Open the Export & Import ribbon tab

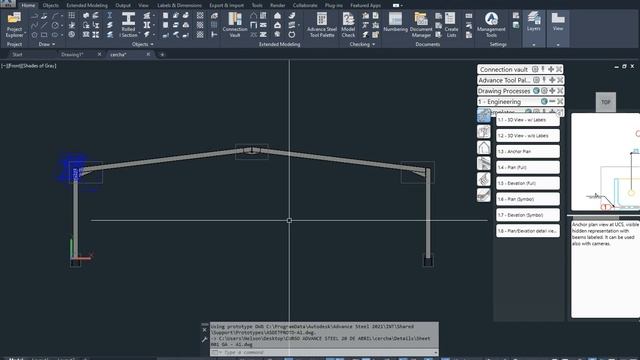(227, 5)
